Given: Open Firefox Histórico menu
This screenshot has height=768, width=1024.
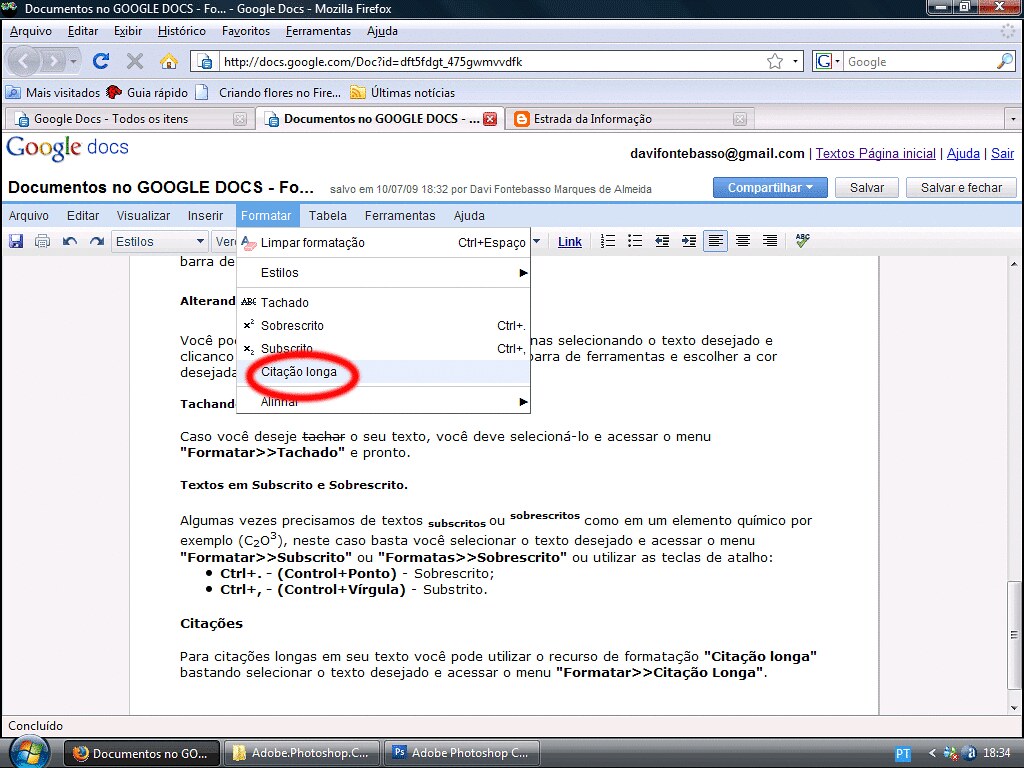Looking at the screenshot, I should click(182, 31).
